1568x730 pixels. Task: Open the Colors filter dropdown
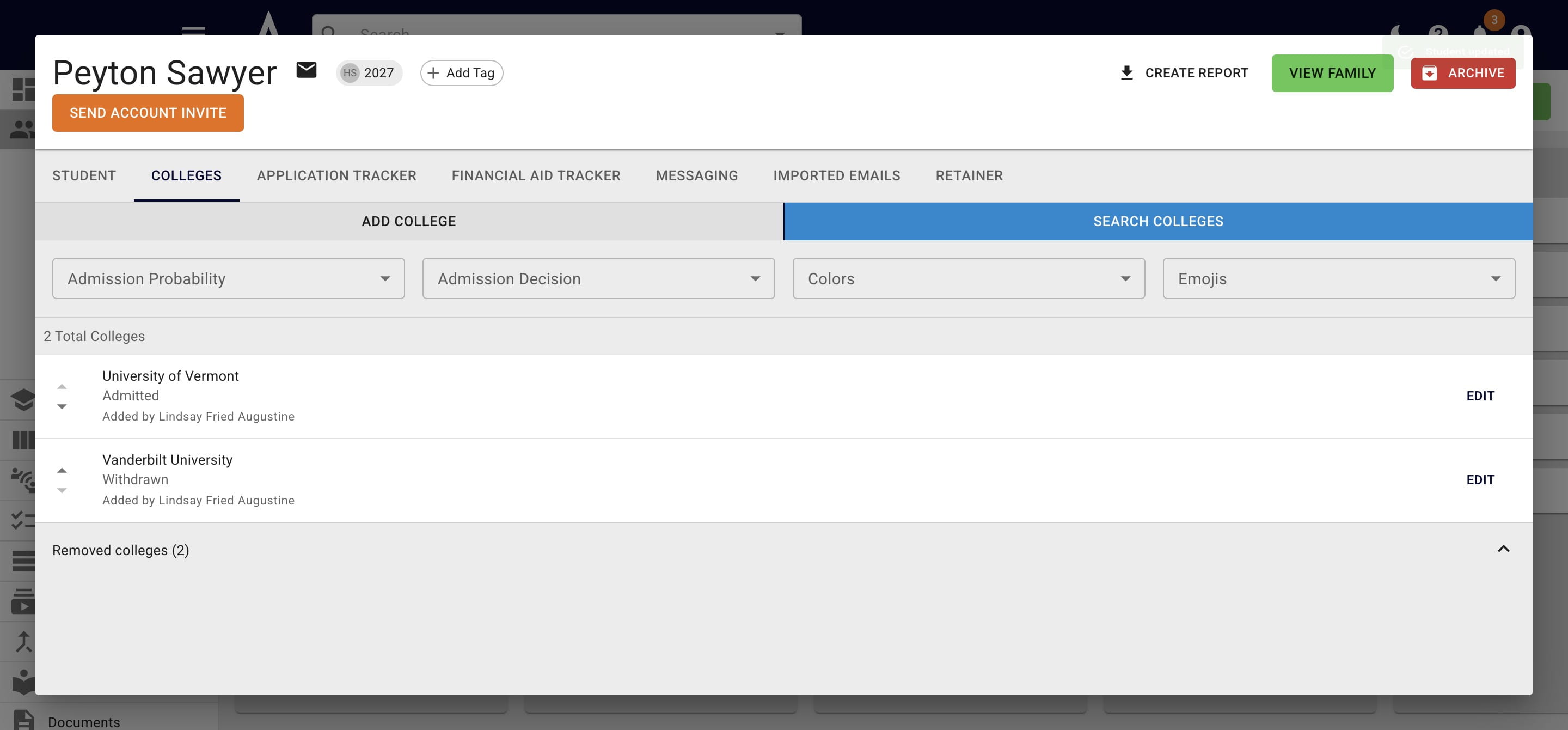click(969, 278)
